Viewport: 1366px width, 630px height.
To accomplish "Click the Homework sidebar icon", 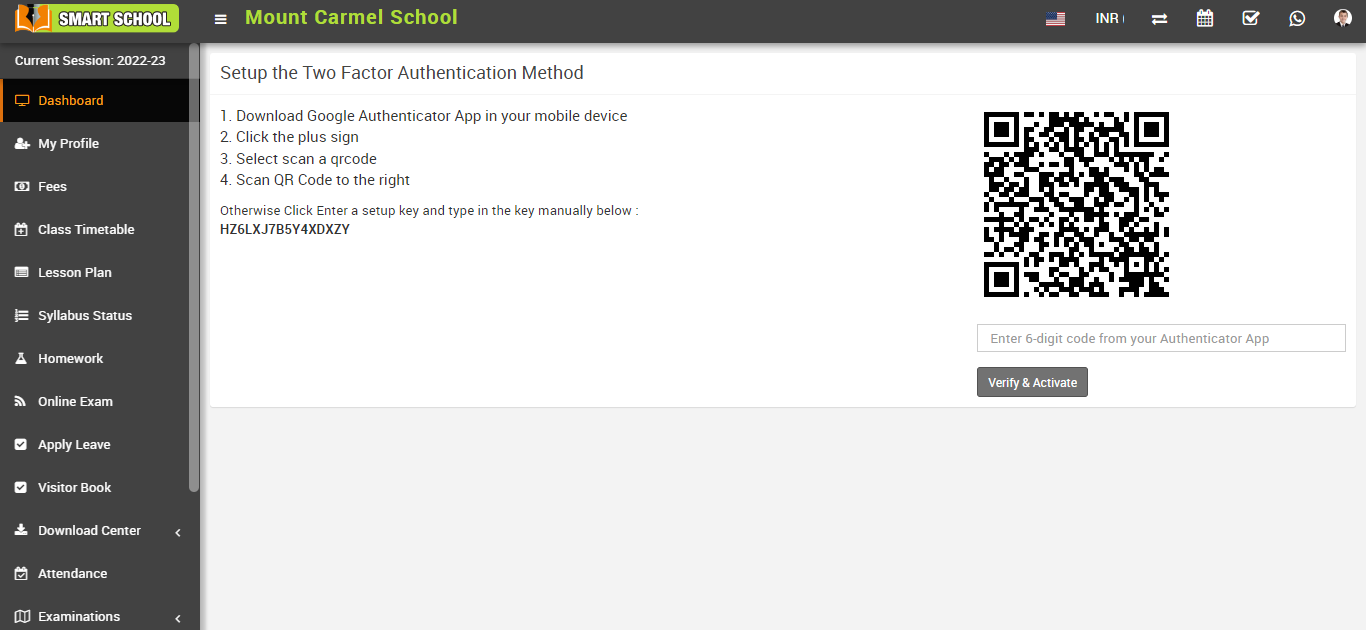I will click(x=22, y=358).
